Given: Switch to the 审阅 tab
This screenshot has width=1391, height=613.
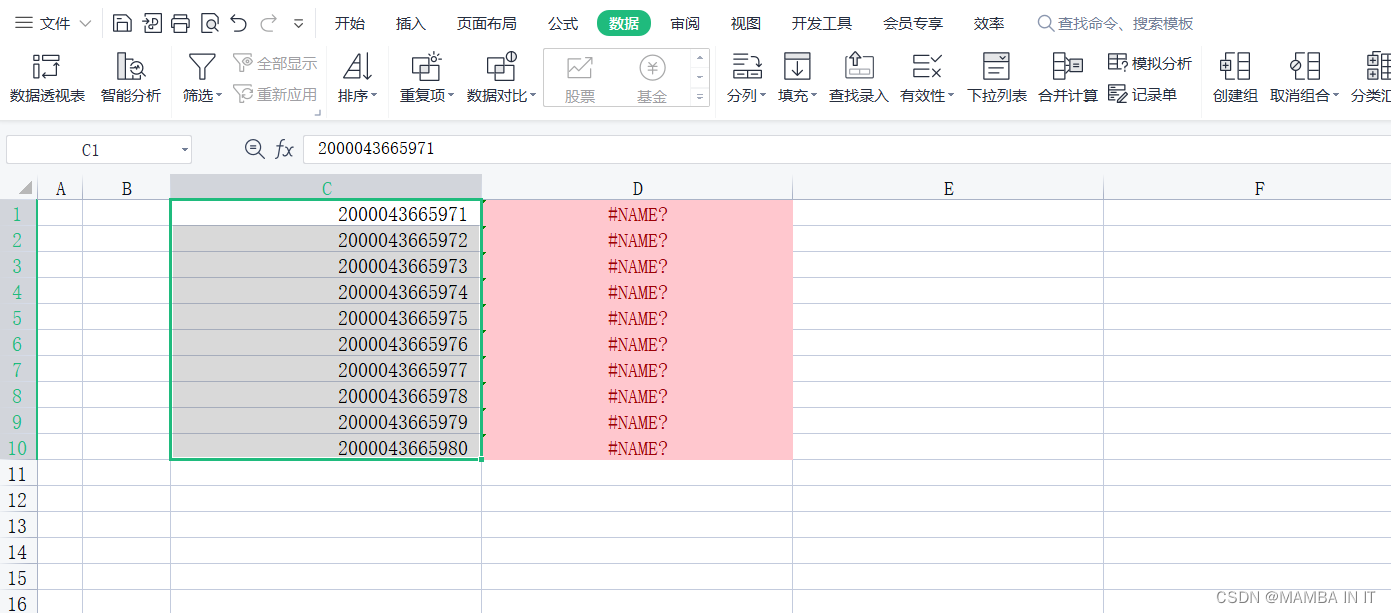Looking at the screenshot, I should point(685,23).
